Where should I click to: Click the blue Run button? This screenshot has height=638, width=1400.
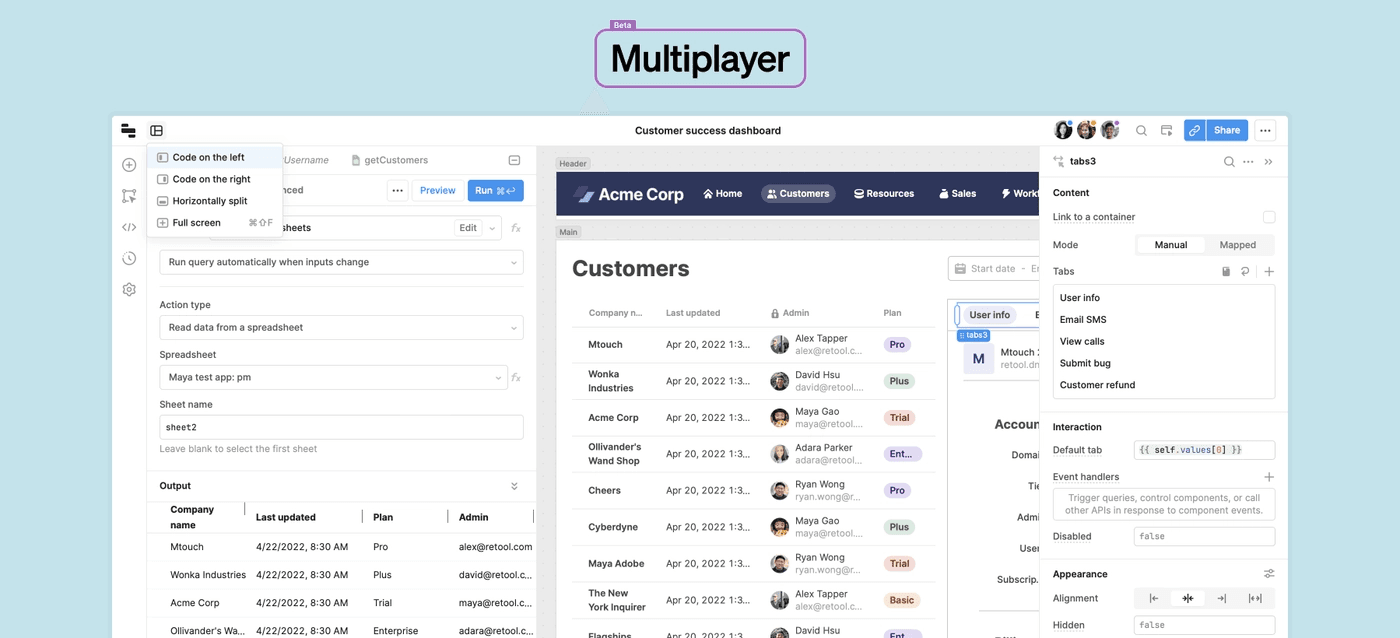[495, 190]
